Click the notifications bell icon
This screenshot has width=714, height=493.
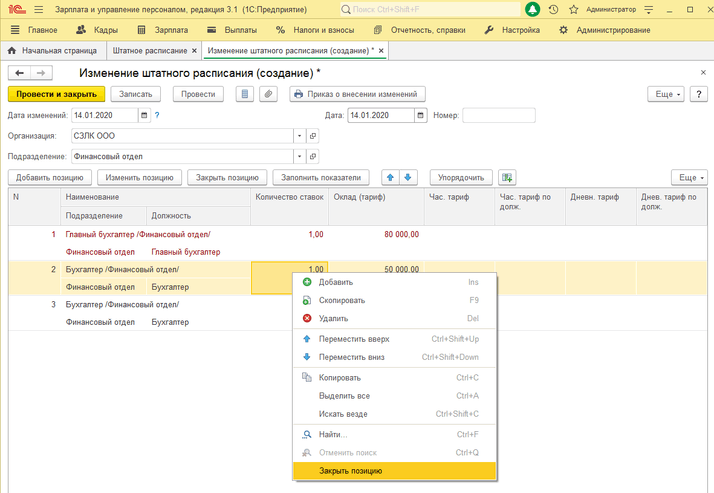pos(533,9)
